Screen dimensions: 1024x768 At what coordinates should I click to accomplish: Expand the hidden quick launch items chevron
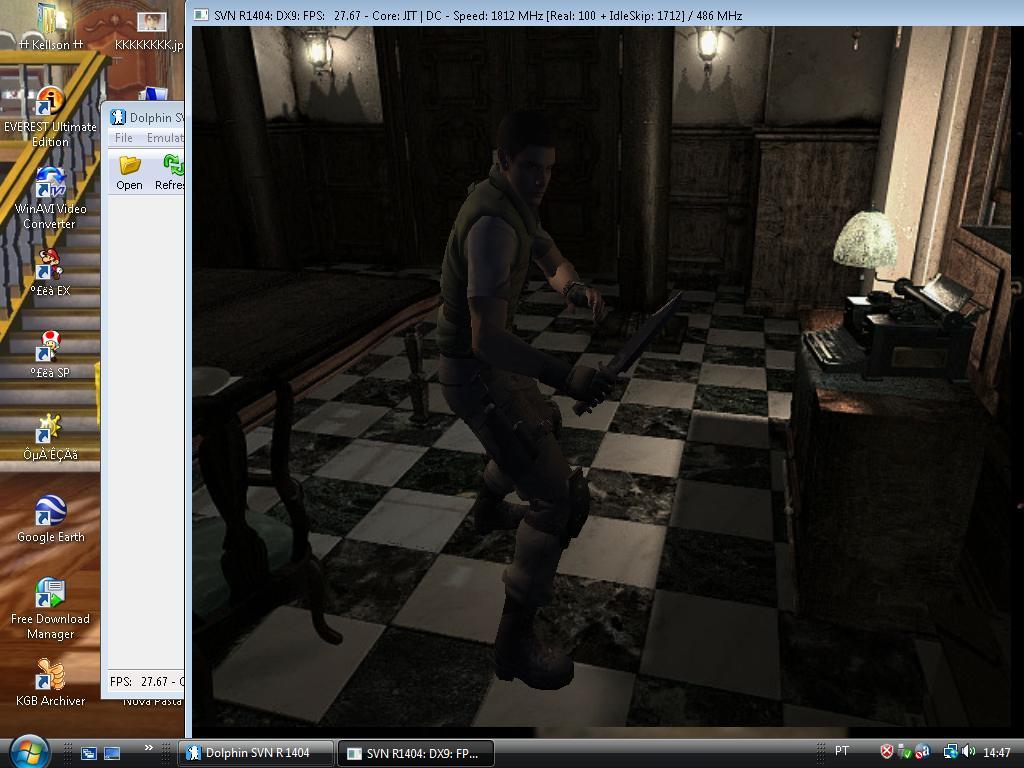(148, 748)
